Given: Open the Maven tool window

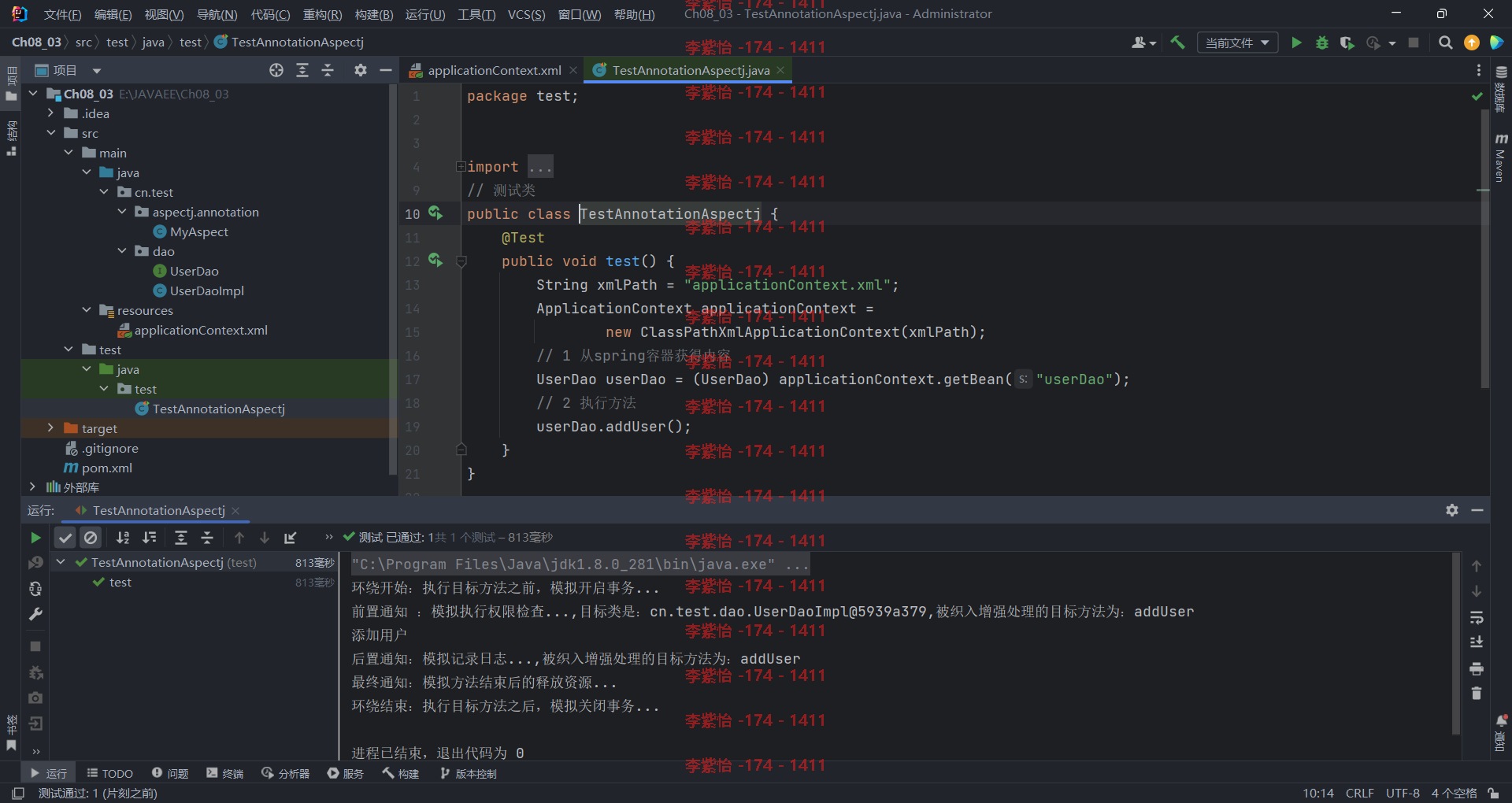Looking at the screenshot, I should [x=1500, y=159].
